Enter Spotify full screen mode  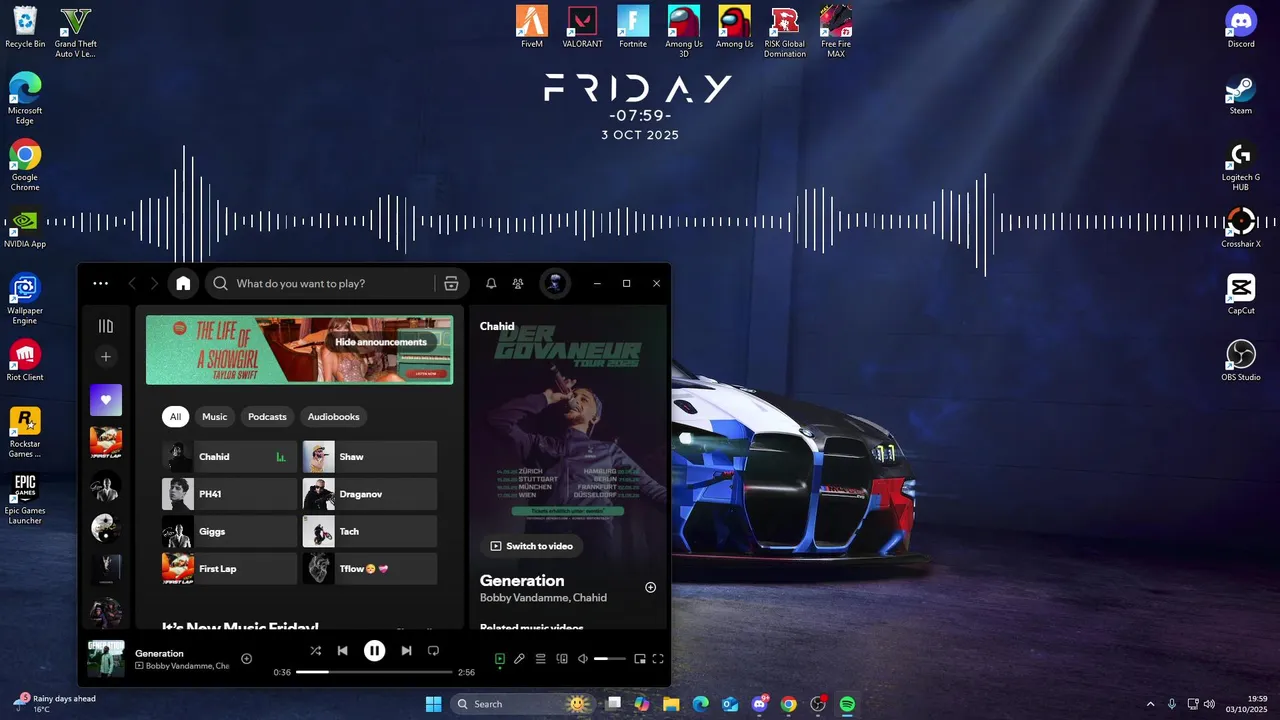[x=658, y=659]
